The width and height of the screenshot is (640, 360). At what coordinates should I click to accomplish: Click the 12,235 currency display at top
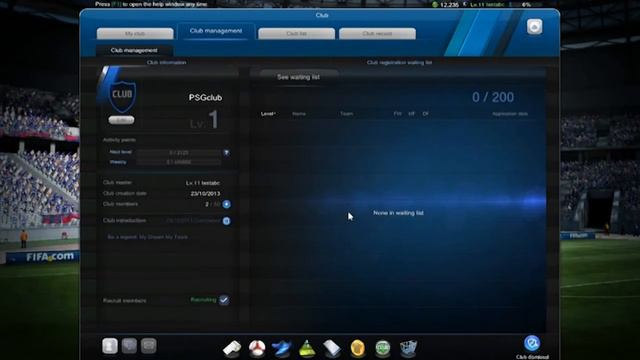point(449,5)
